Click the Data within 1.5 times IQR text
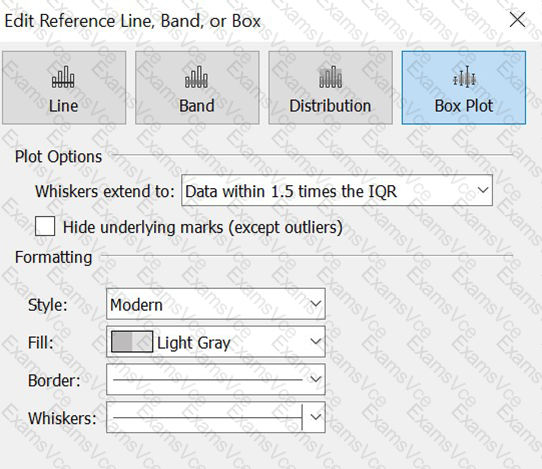This screenshot has height=469, width=542. pos(291,191)
